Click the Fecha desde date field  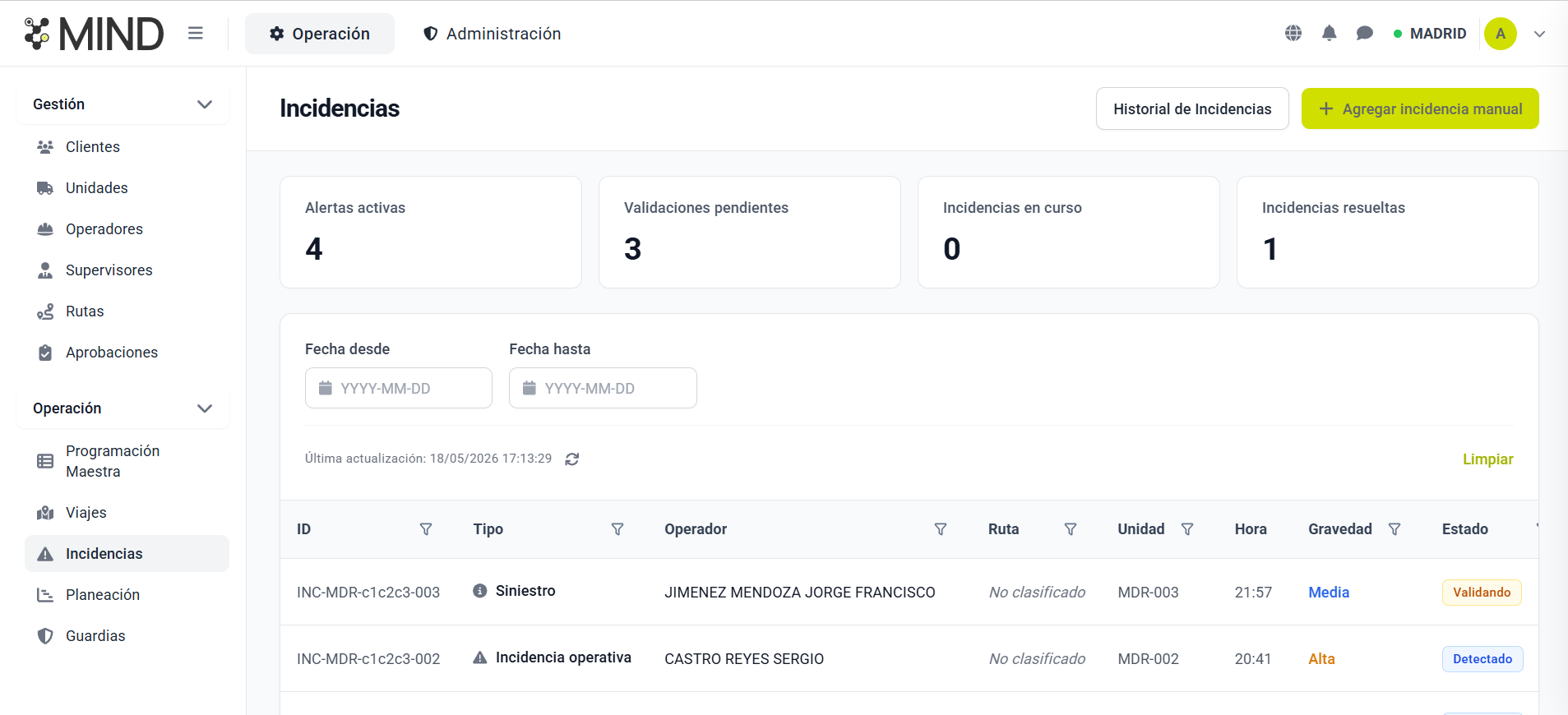pos(399,388)
